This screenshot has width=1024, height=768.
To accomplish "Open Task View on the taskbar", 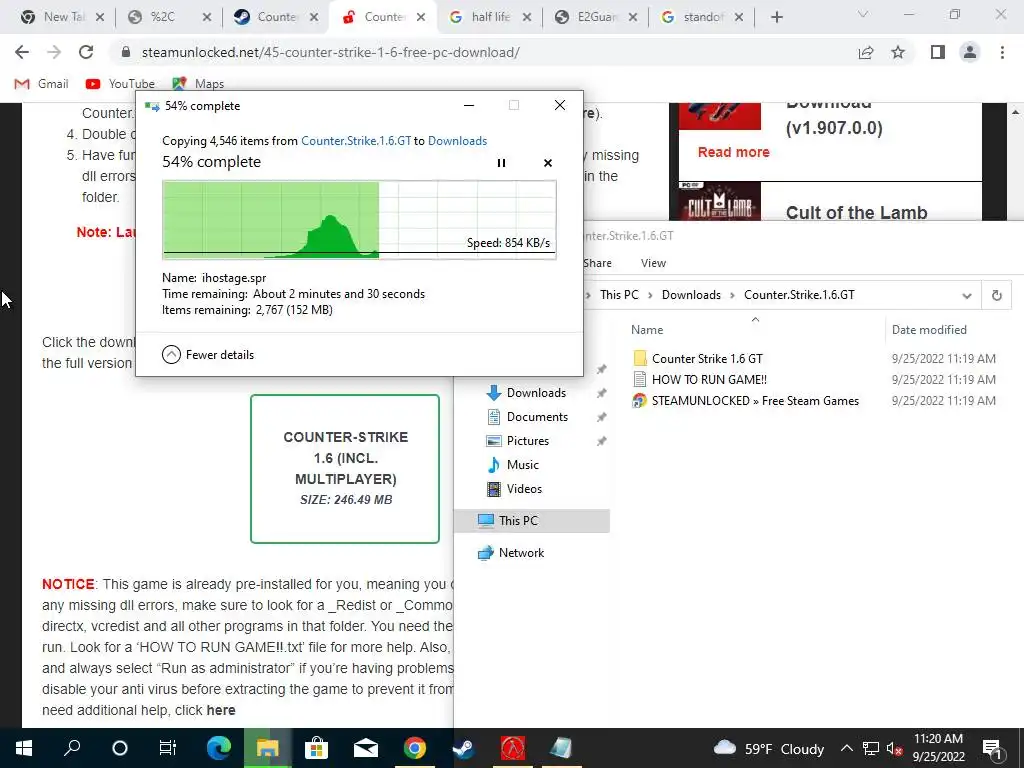I will pyautogui.click(x=168, y=748).
